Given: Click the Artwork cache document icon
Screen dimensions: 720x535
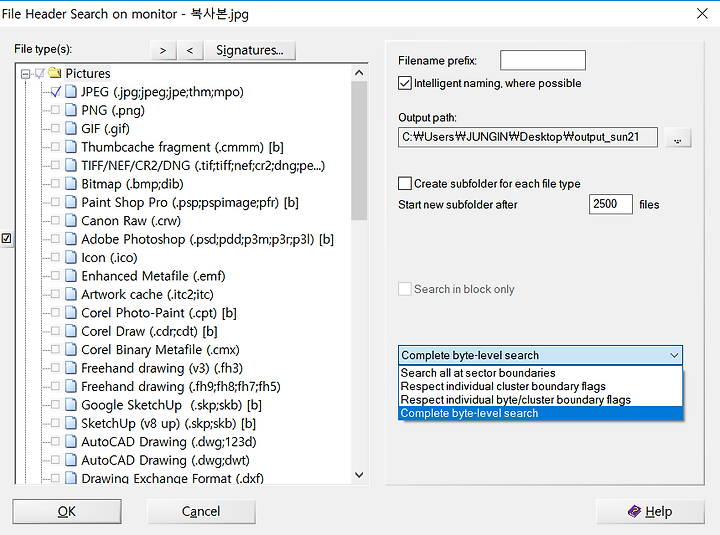Looking at the screenshot, I should [71, 294].
